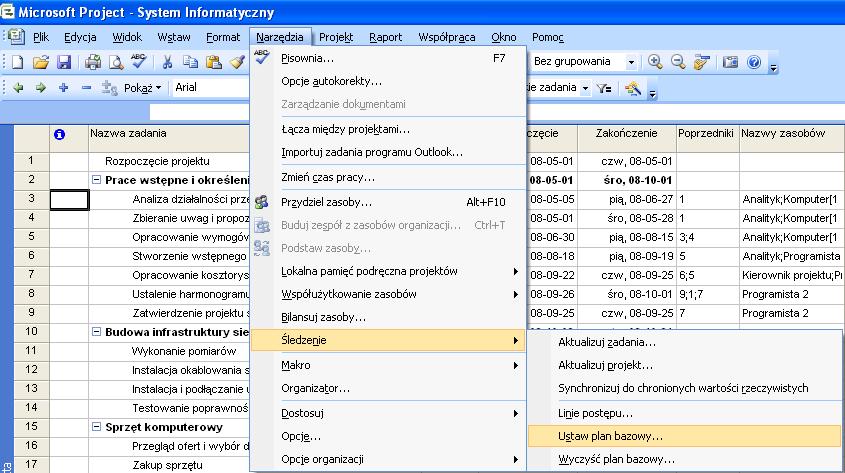Select Pisownia menu entry

(388, 58)
